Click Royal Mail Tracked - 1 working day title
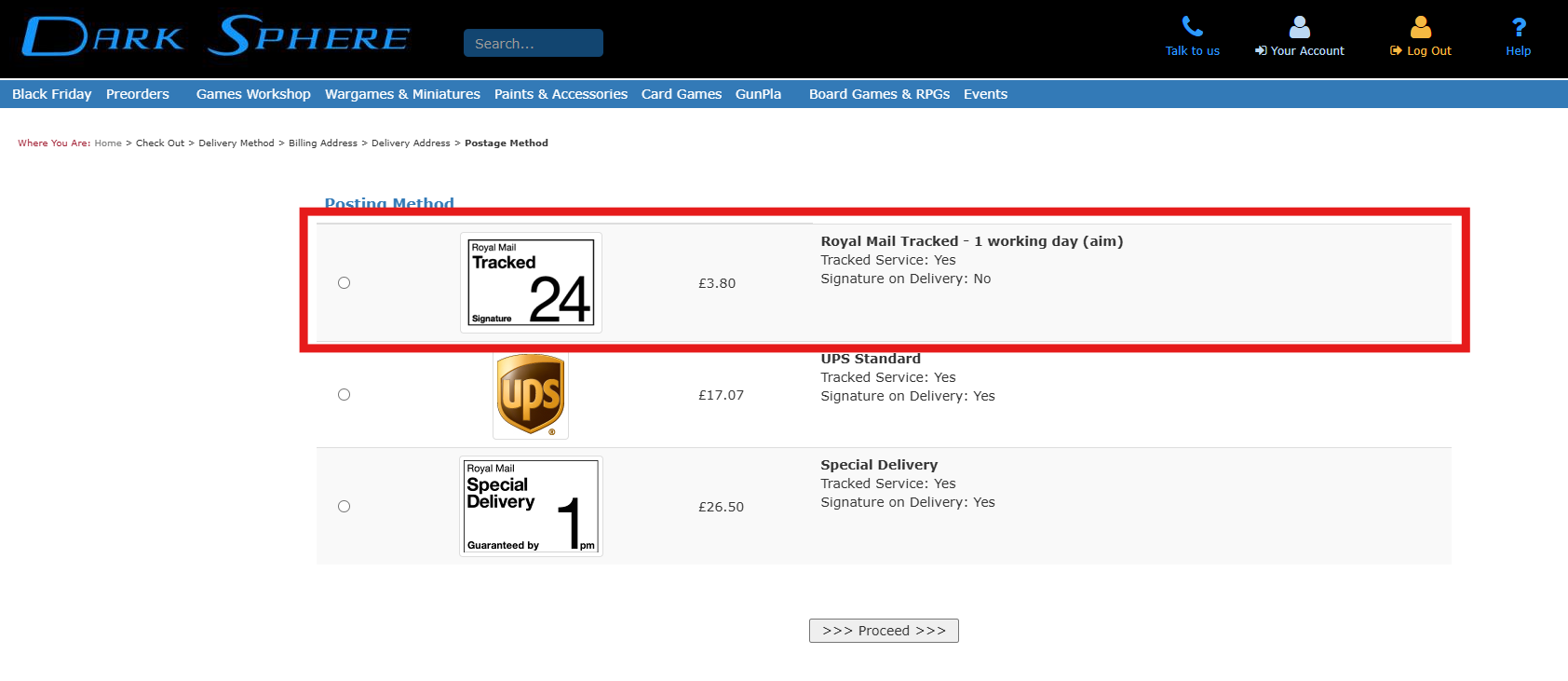Screen dimensions: 1568x681 972,241
